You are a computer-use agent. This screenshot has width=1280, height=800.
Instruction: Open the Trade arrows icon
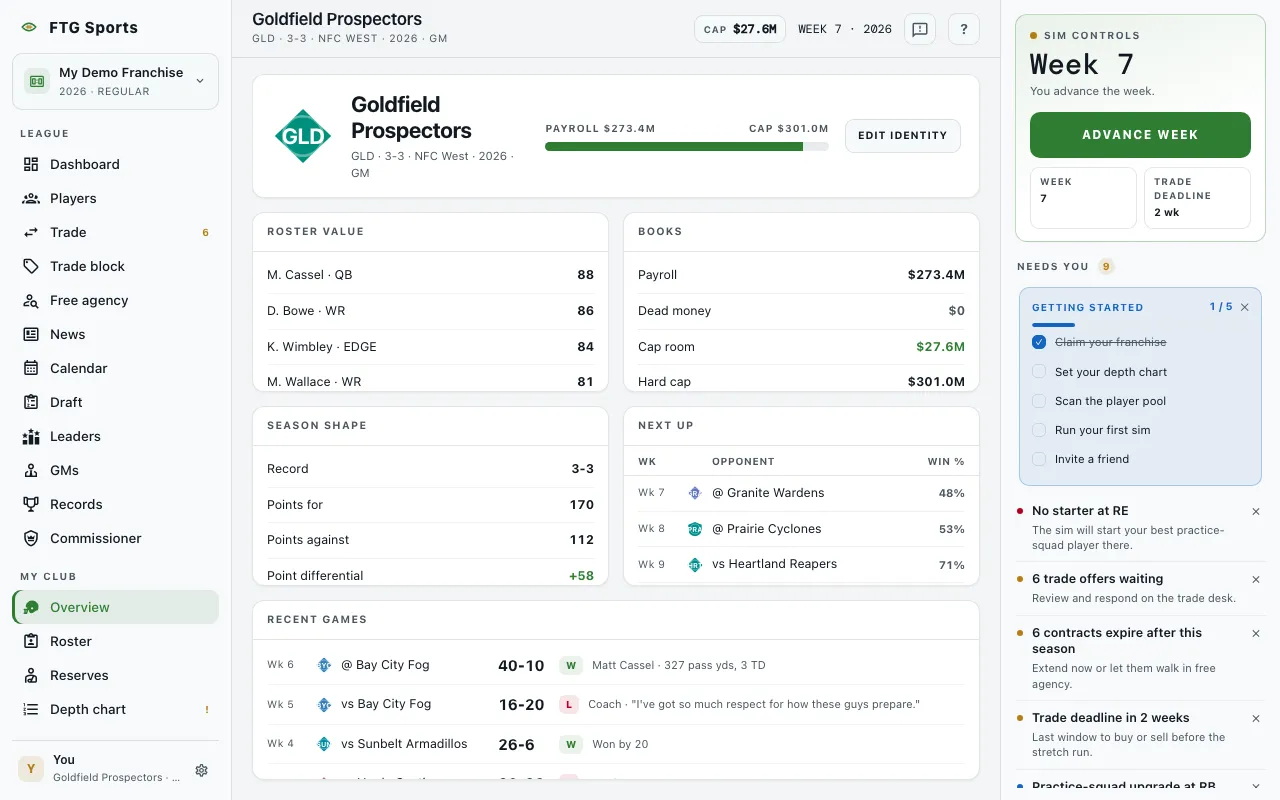pyautogui.click(x=31, y=232)
